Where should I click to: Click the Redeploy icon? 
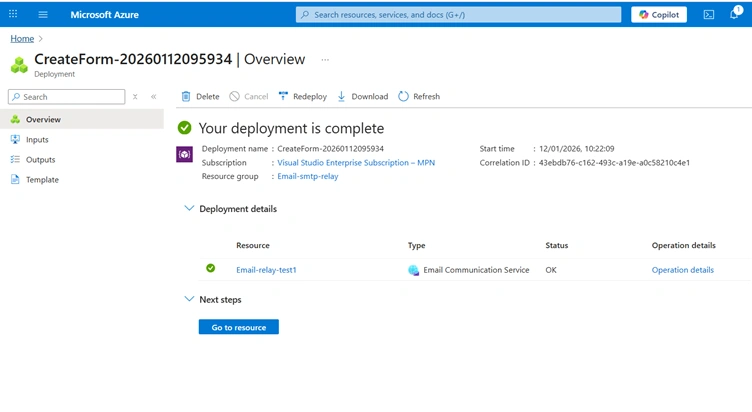(x=283, y=96)
